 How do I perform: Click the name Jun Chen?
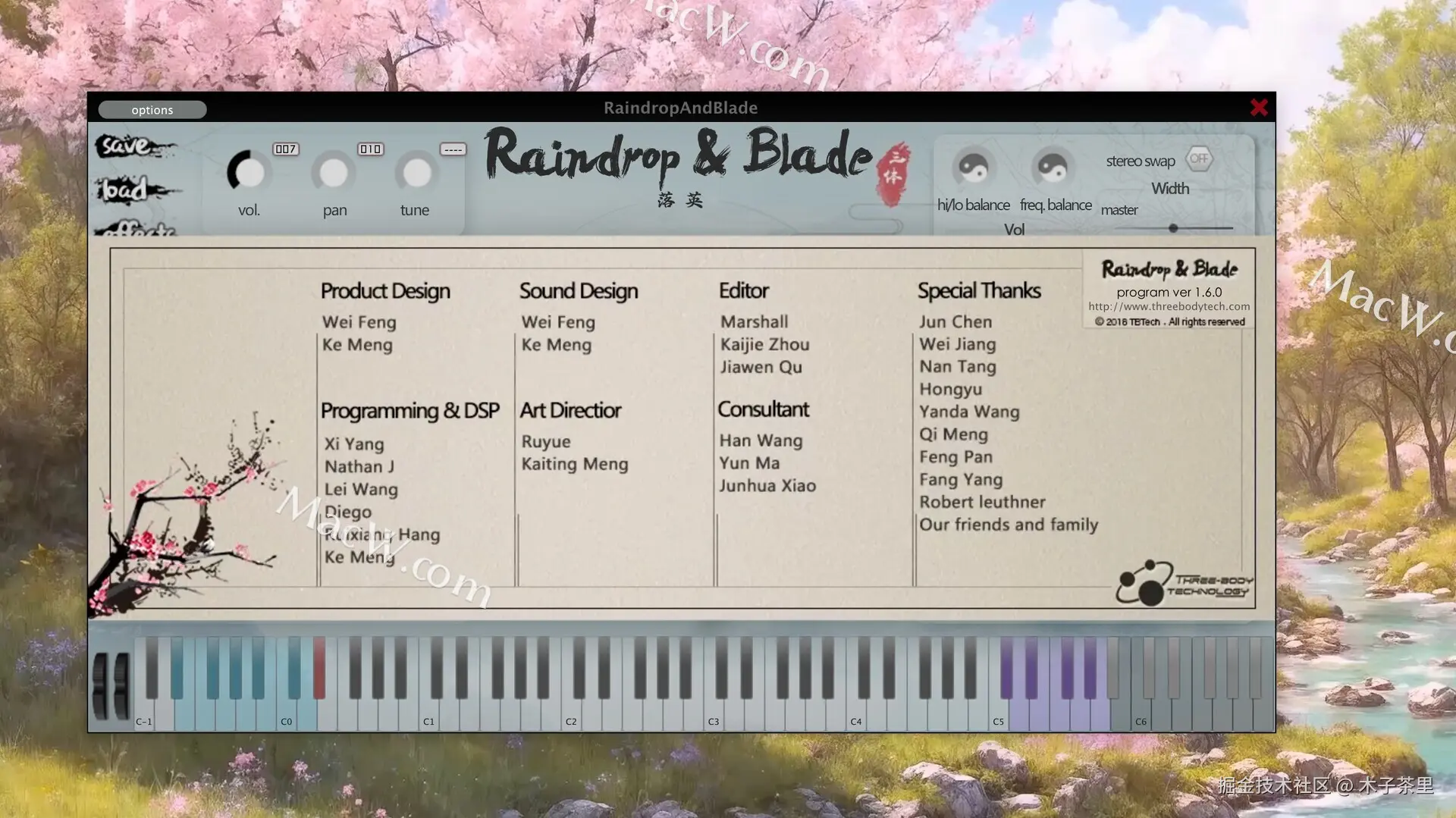tap(955, 321)
